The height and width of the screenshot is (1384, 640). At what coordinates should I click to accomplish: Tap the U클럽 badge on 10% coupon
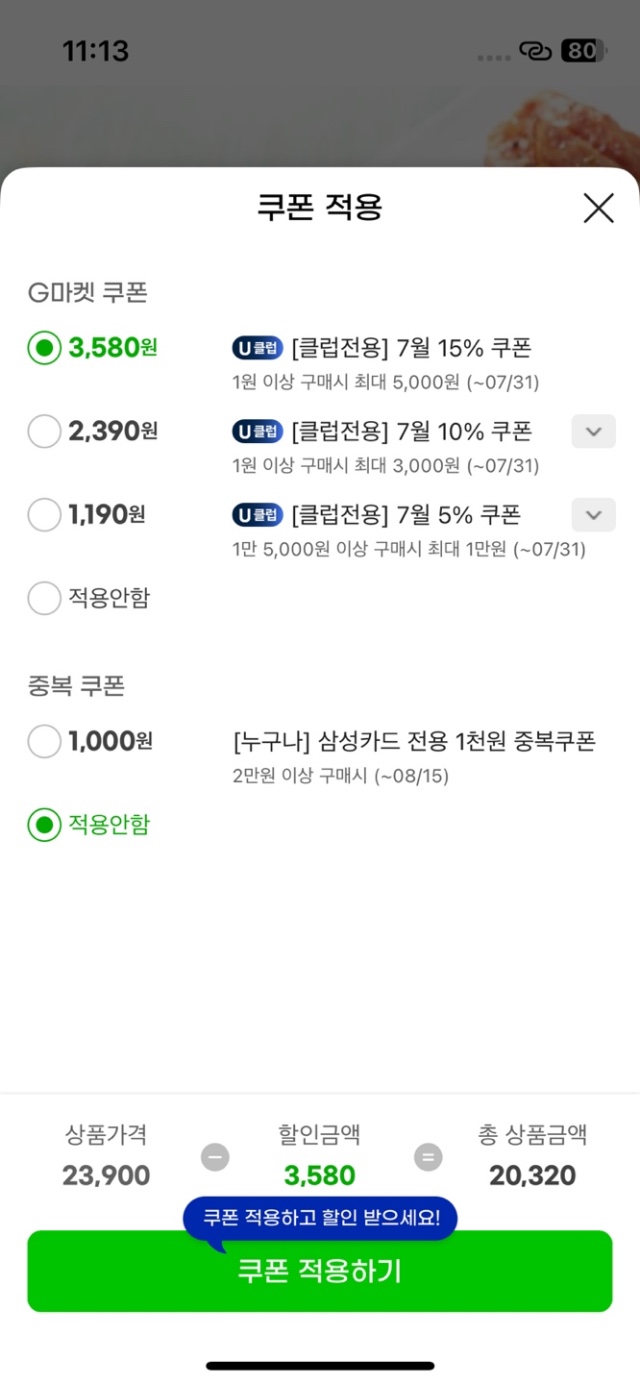pyautogui.click(x=257, y=432)
